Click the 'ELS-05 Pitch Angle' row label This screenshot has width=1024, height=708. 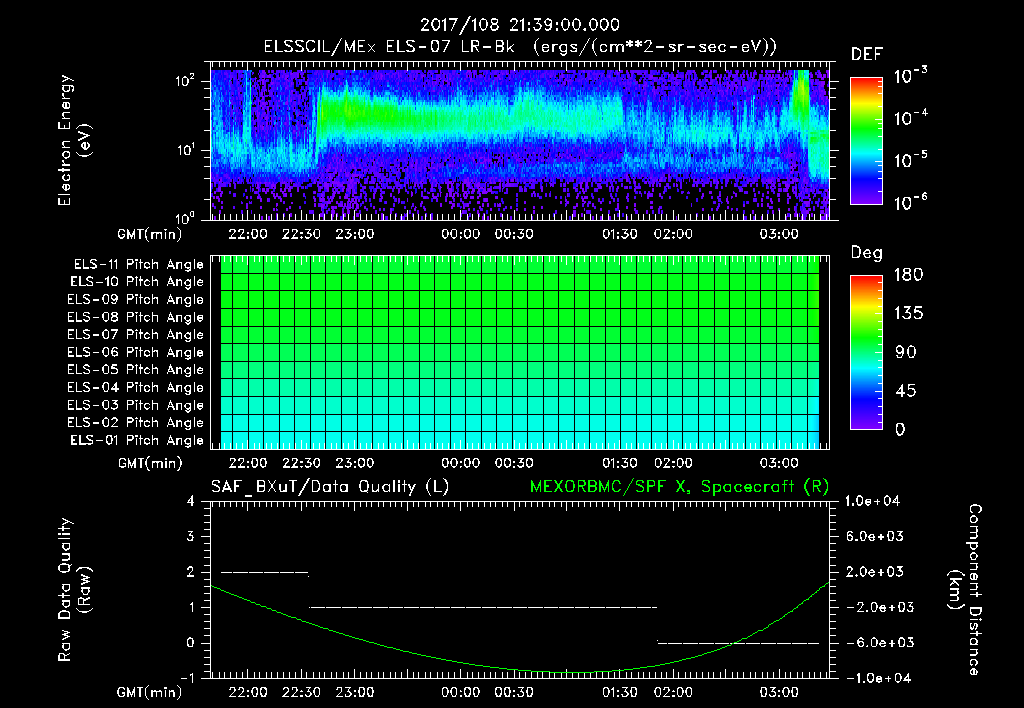click(135, 370)
